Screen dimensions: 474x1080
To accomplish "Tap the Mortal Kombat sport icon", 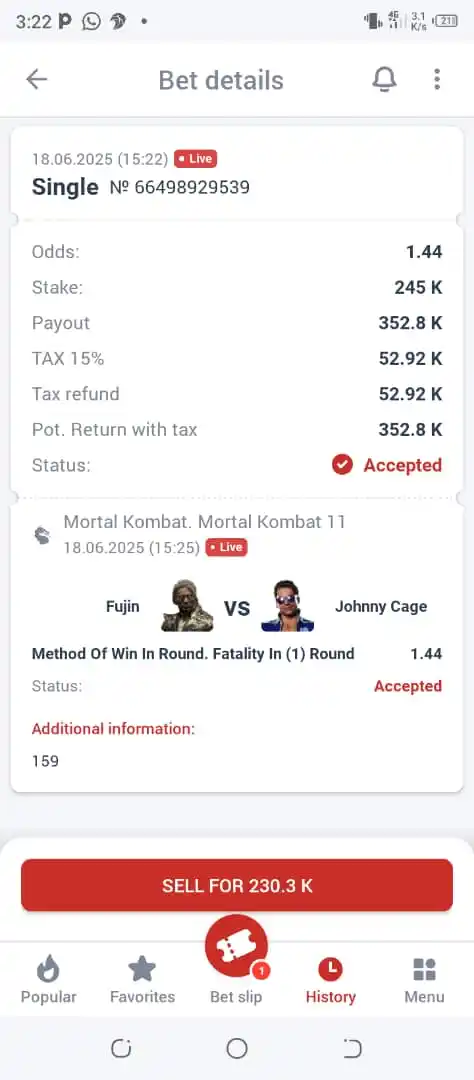I will [x=43, y=534].
